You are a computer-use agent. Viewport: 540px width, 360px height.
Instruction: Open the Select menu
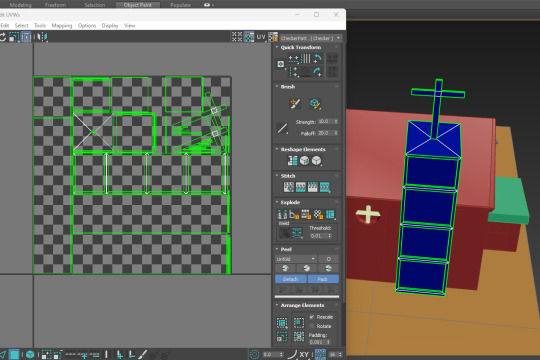[21, 25]
